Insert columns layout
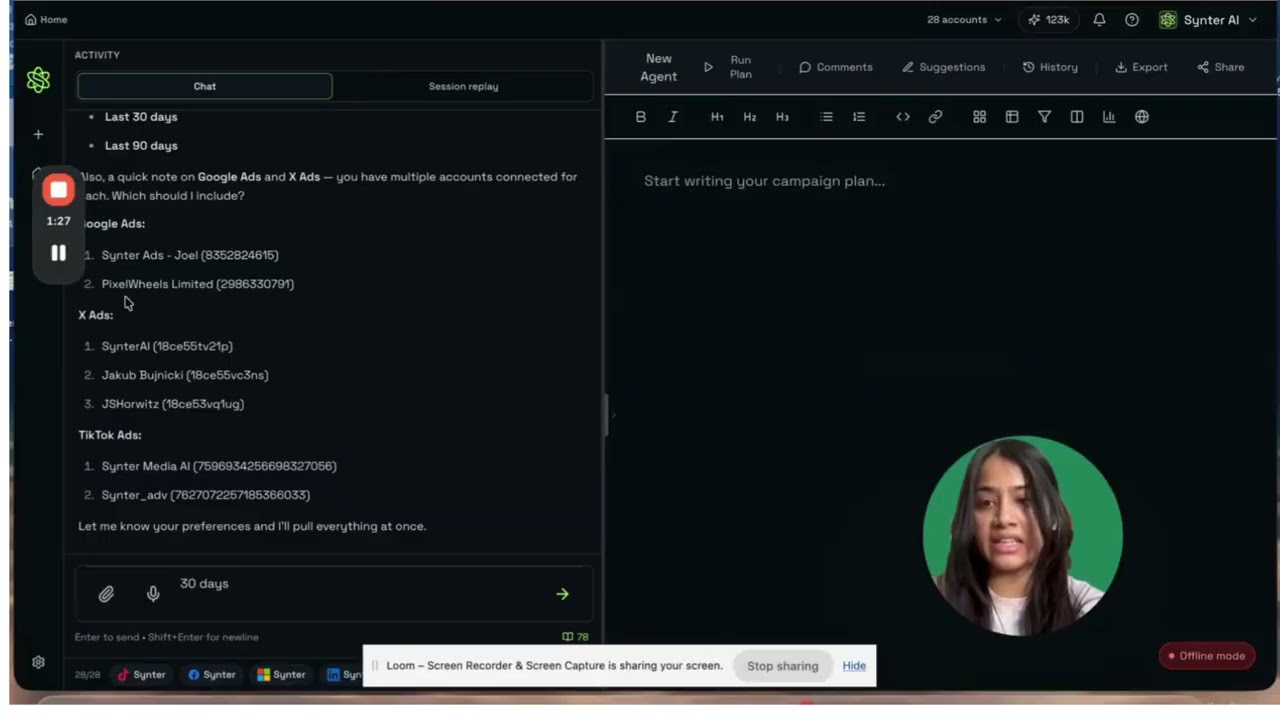The image size is (1280, 720). (x=1077, y=117)
